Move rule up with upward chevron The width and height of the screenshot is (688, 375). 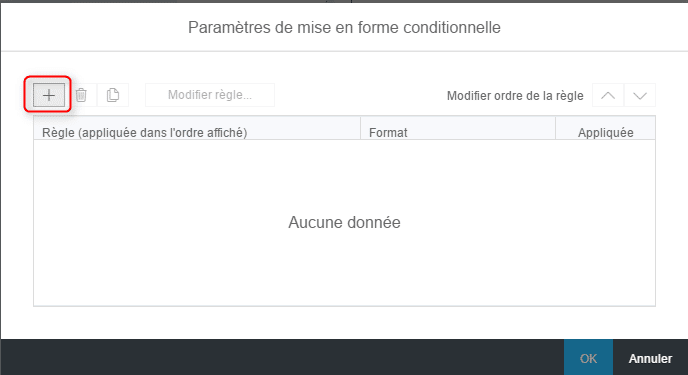coord(608,95)
